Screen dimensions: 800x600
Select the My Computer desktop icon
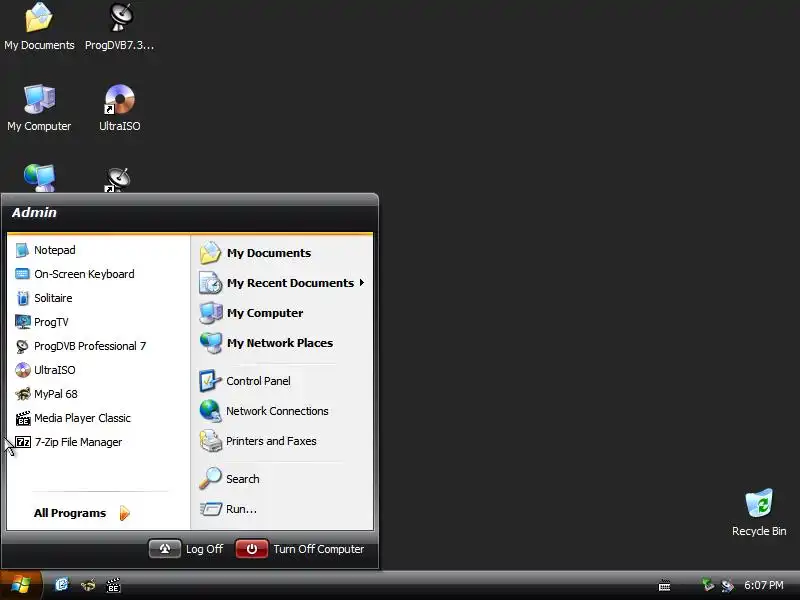39,108
